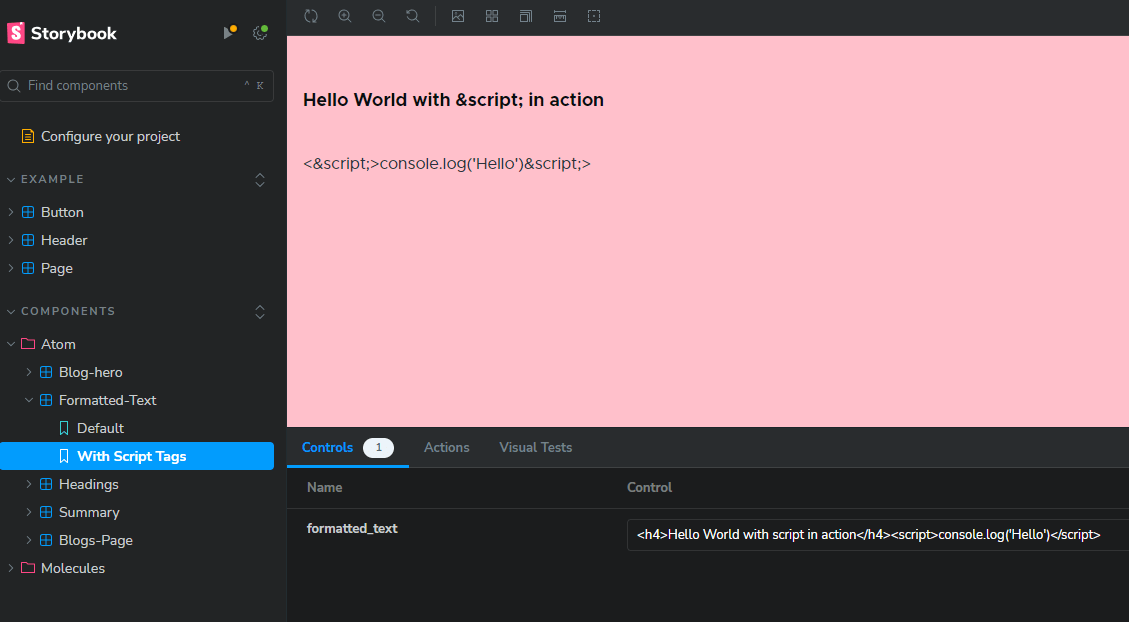Collapse the Atom folder

point(11,344)
